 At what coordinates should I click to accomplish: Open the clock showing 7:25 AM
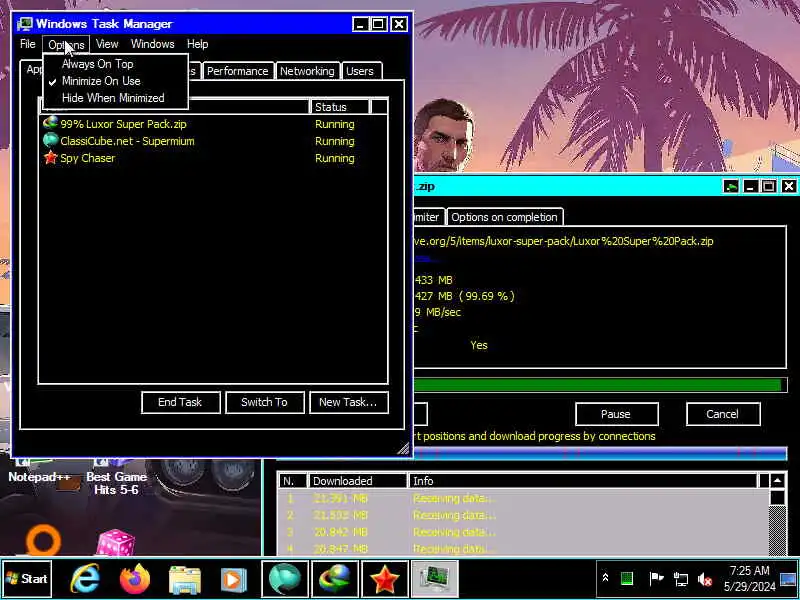[x=749, y=578]
